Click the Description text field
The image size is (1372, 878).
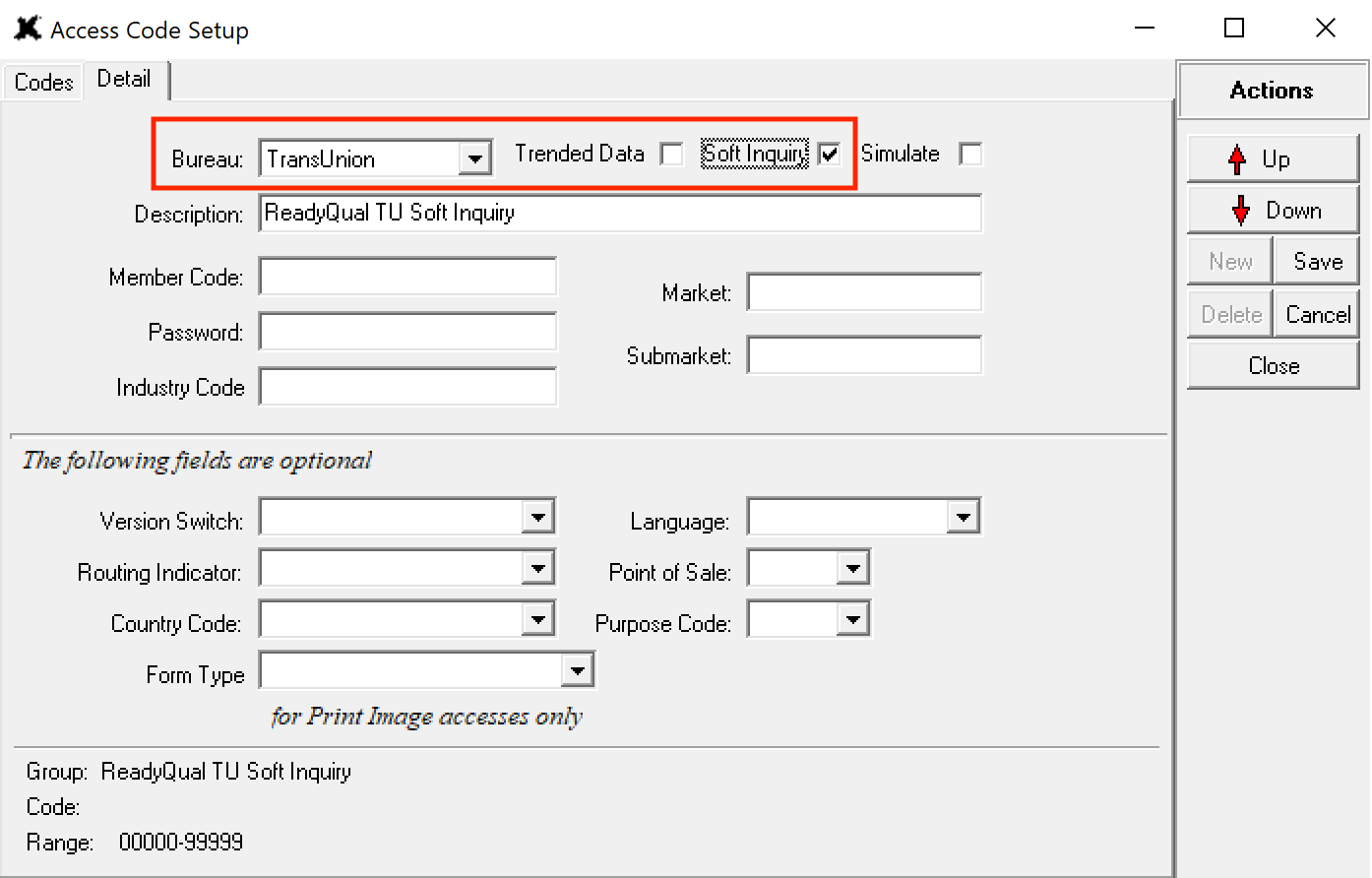pos(620,214)
